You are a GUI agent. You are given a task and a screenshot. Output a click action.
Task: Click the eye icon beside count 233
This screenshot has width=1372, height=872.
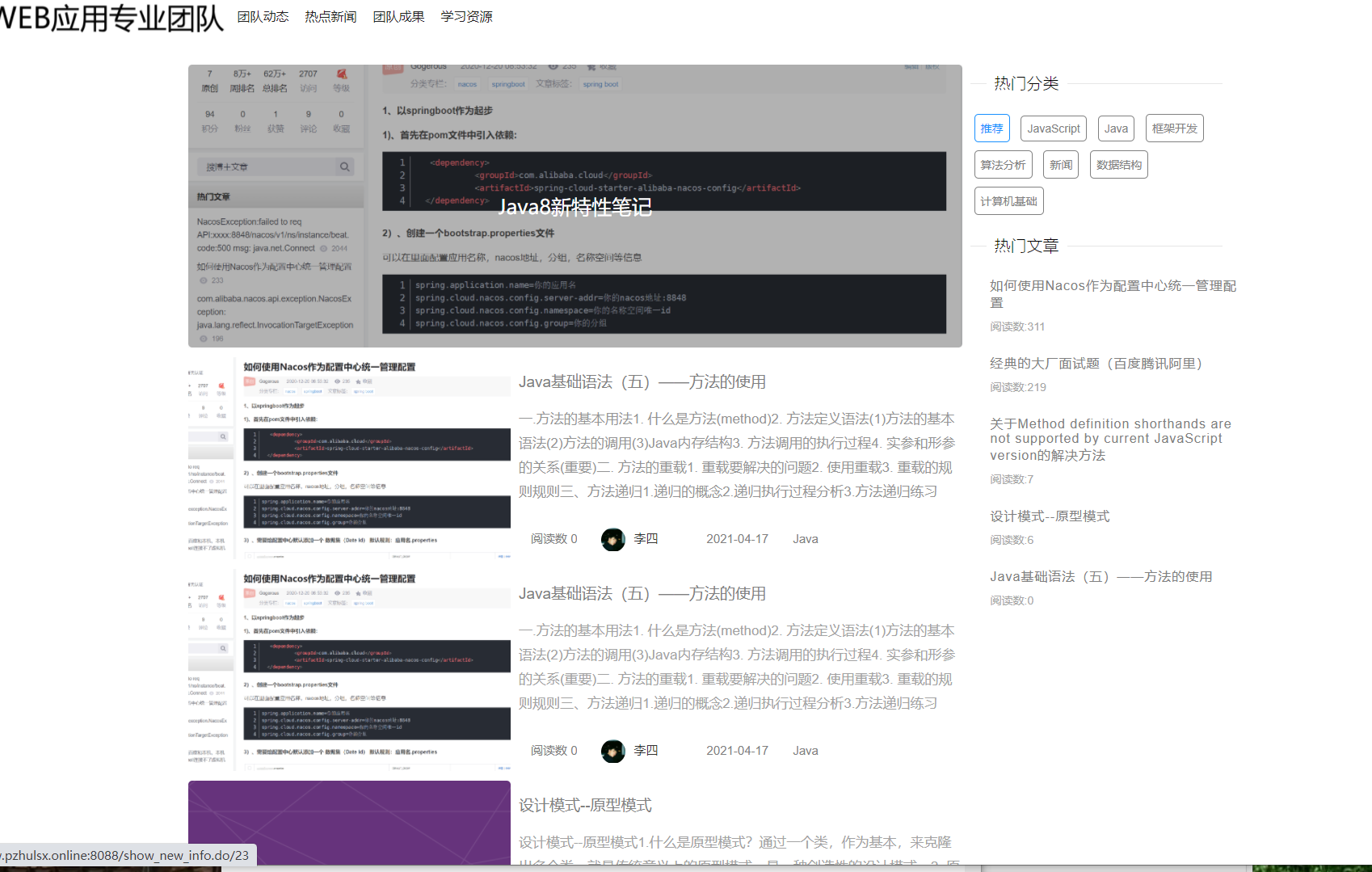click(203, 280)
